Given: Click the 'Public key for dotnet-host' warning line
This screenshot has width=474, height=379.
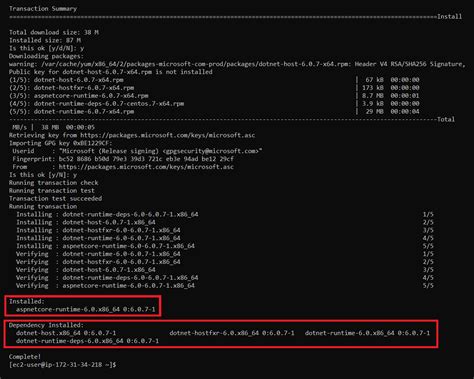Looking at the screenshot, I should 111,72.
